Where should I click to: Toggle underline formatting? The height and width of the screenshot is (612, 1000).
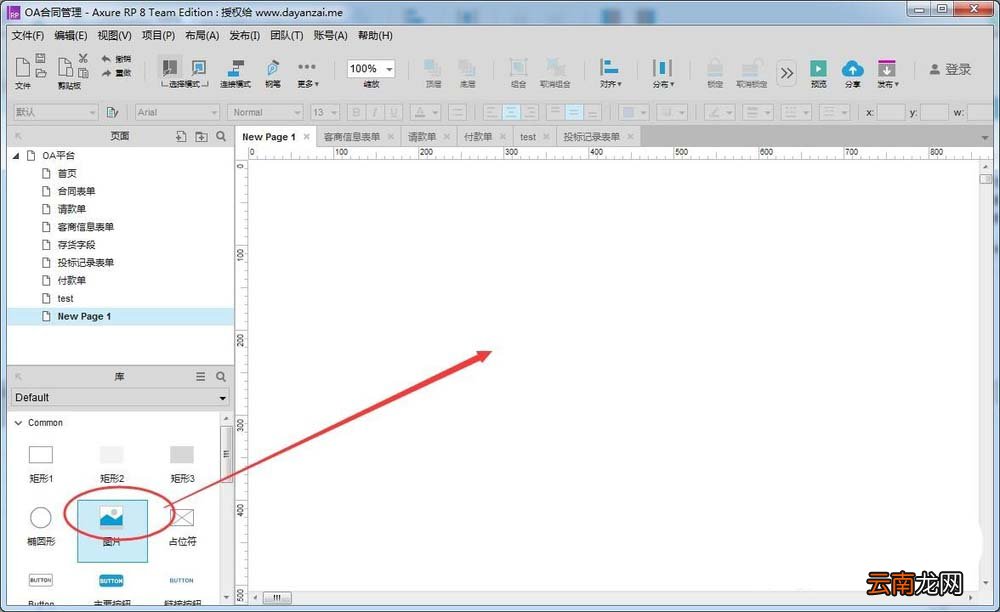click(x=394, y=113)
